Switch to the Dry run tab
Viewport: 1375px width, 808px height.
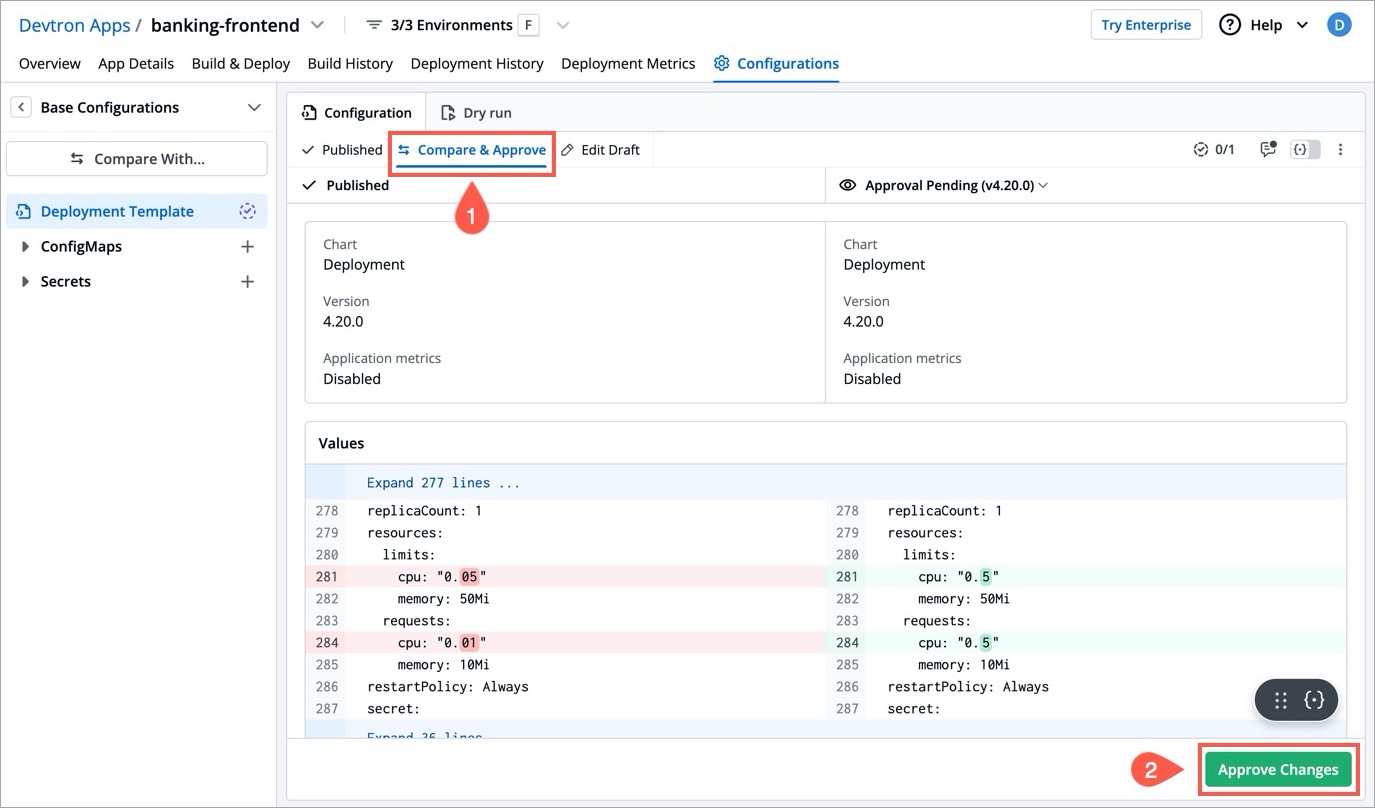pos(477,113)
